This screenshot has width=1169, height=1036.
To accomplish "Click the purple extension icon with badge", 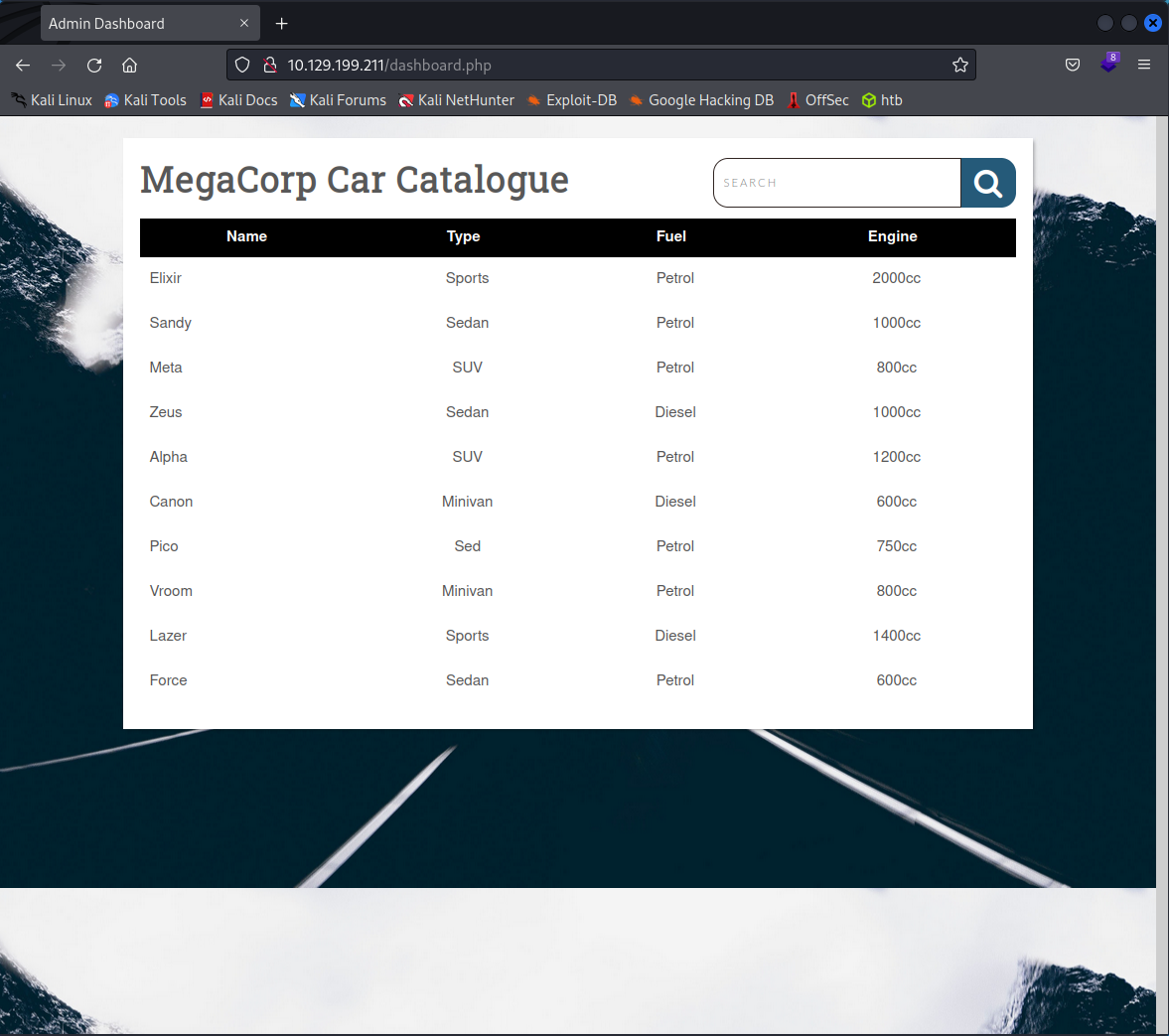I will point(1108,64).
